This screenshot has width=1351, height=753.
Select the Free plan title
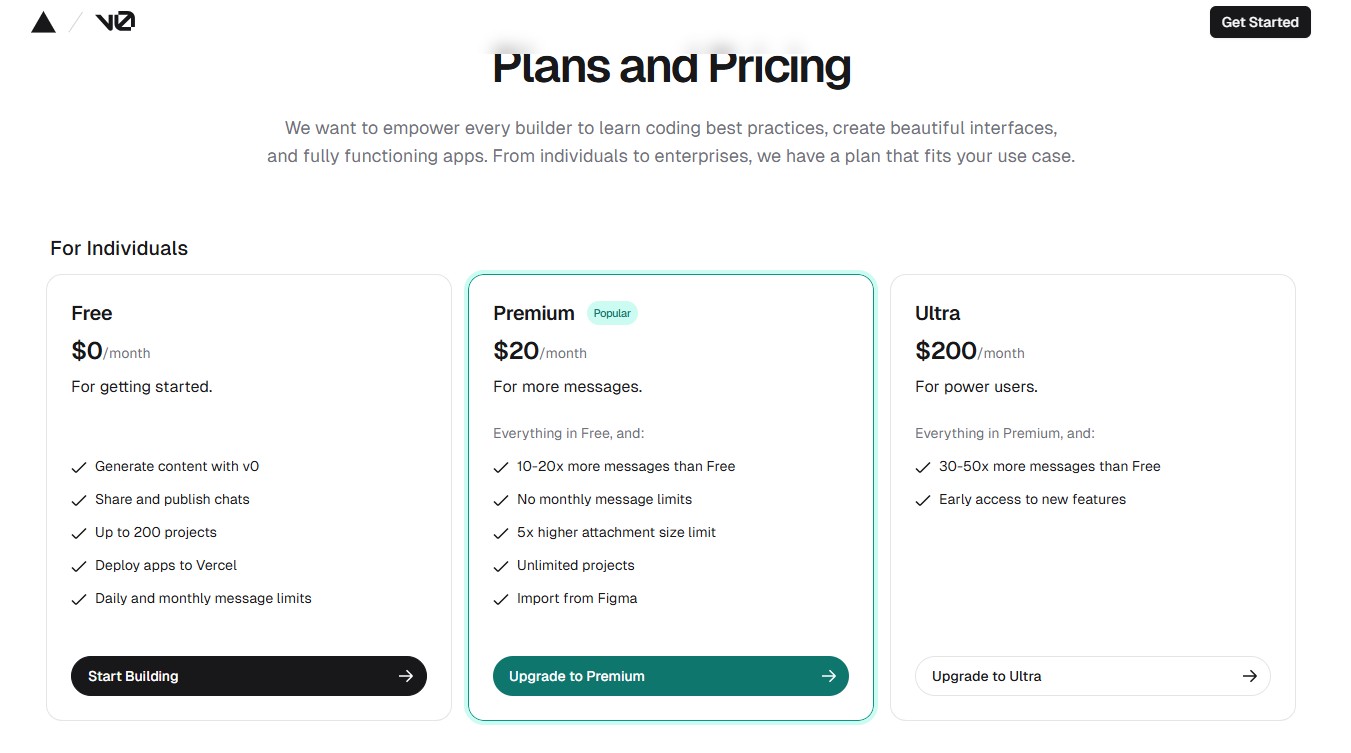click(x=92, y=313)
